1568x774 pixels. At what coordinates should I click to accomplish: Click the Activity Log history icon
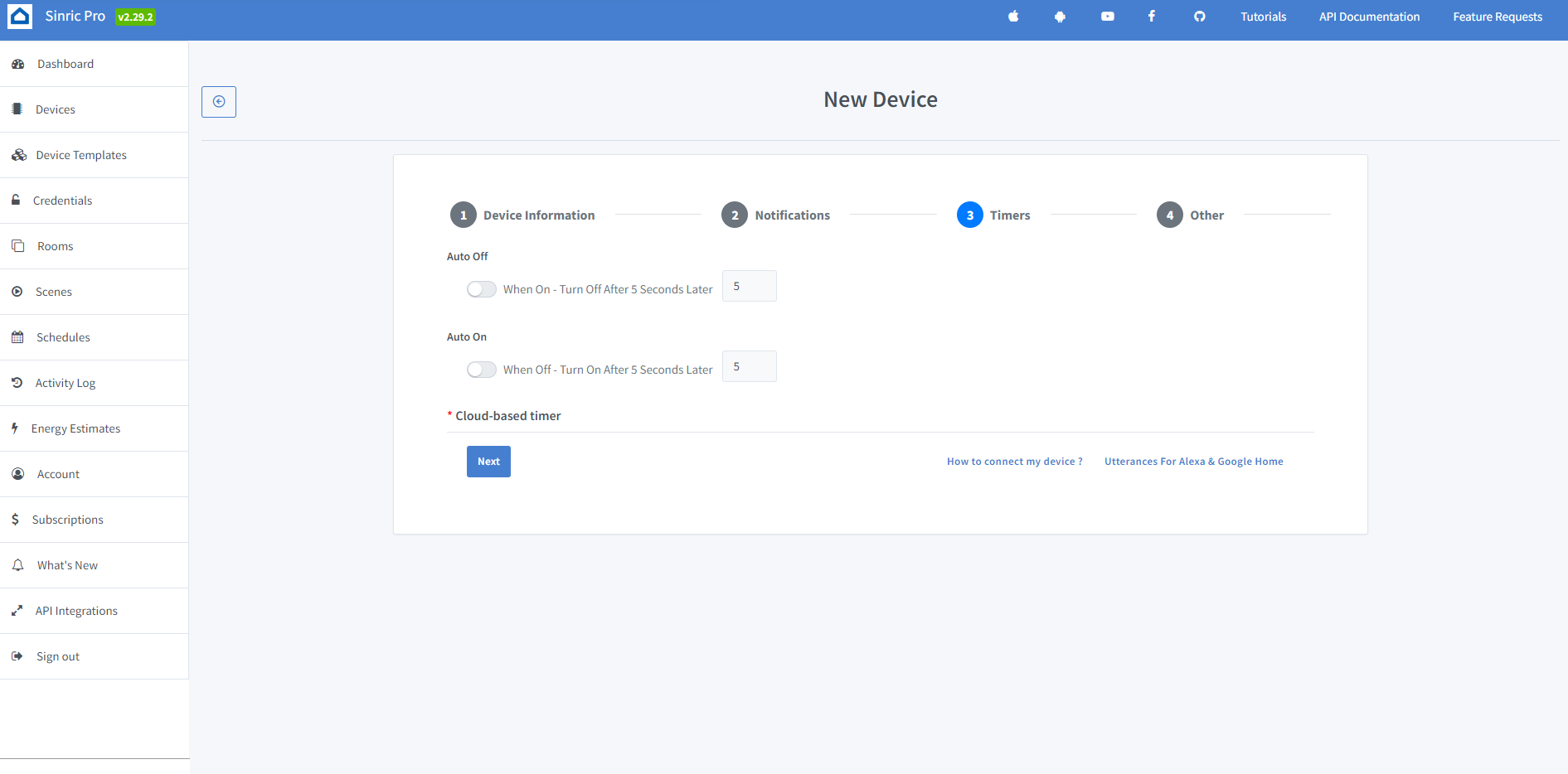(x=17, y=383)
